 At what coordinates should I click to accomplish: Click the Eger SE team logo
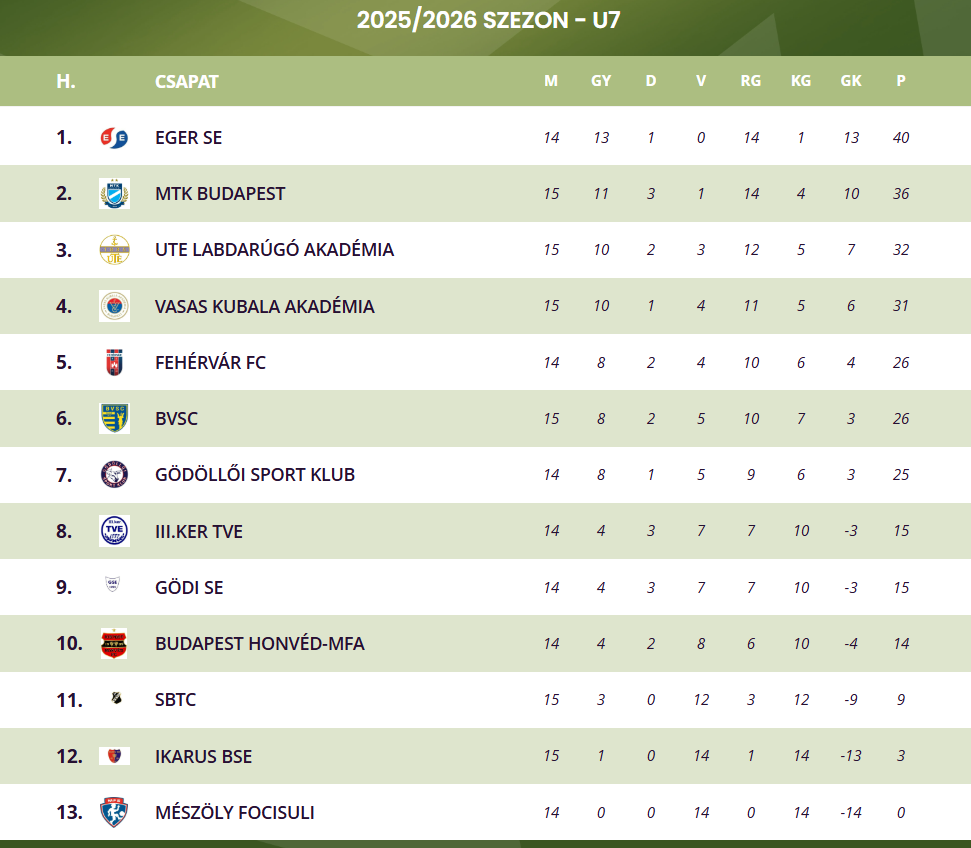(114, 138)
